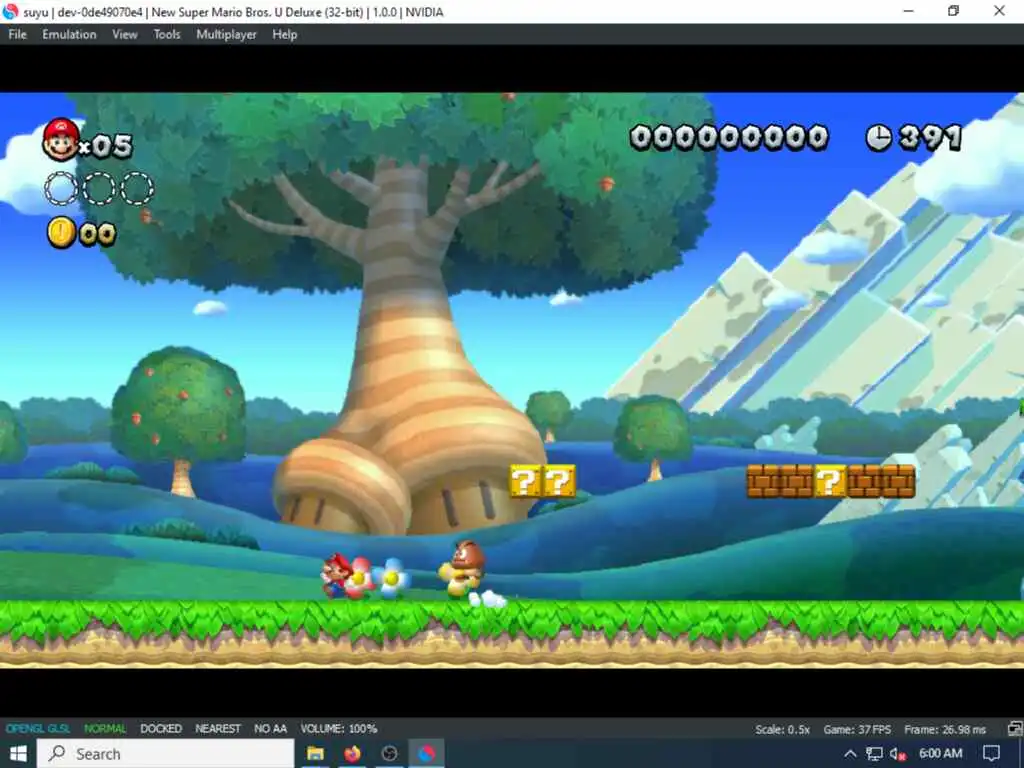1024x768 pixels.
Task: Open the Emulation menu
Action: pos(69,35)
